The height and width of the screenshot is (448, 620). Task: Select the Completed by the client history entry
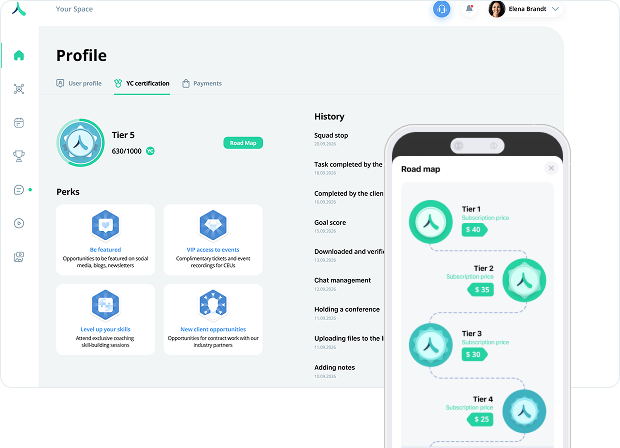tap(349, 197)
